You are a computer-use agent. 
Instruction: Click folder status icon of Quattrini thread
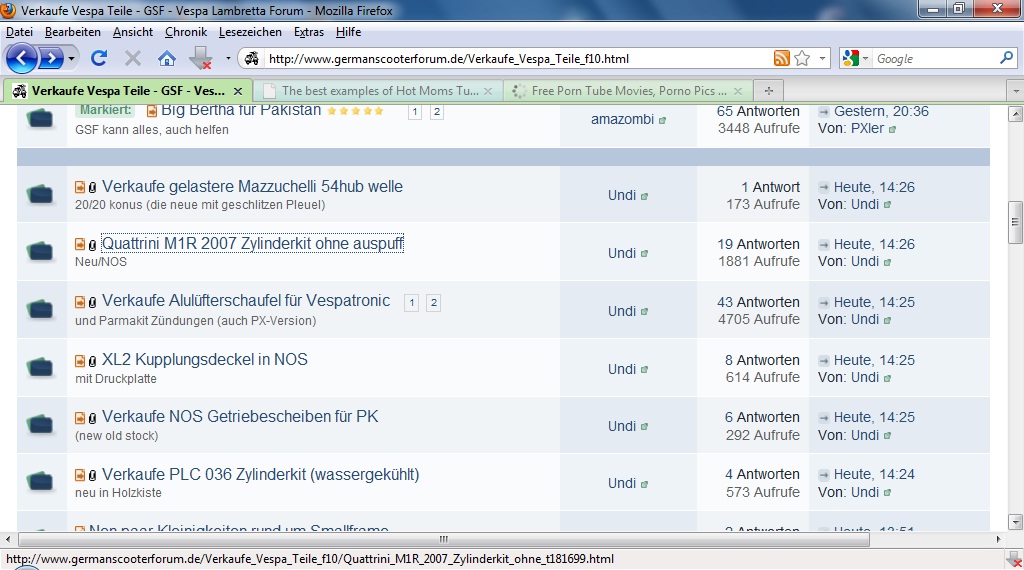click(40, 251)
